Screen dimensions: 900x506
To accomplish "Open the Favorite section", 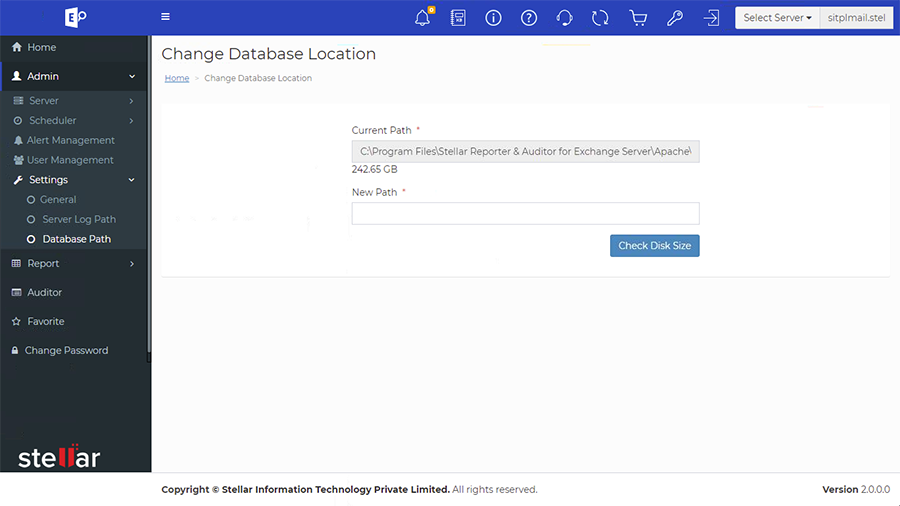I will click(x=45, y=321).
